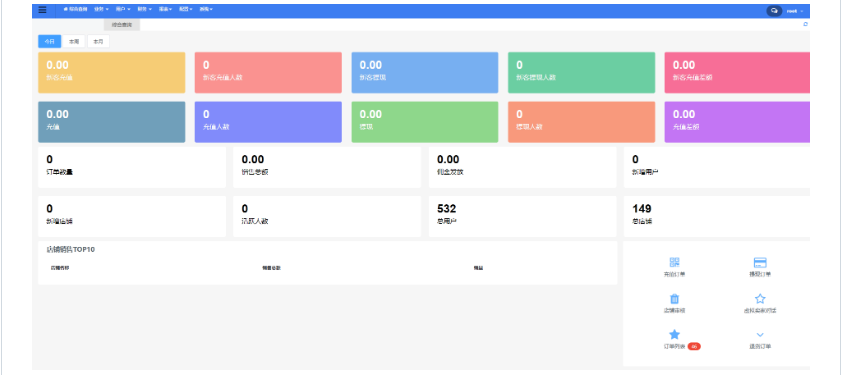Expand the second navbar menu with arrow
Viewport: 844px width, 375px height.
[101, 10]
